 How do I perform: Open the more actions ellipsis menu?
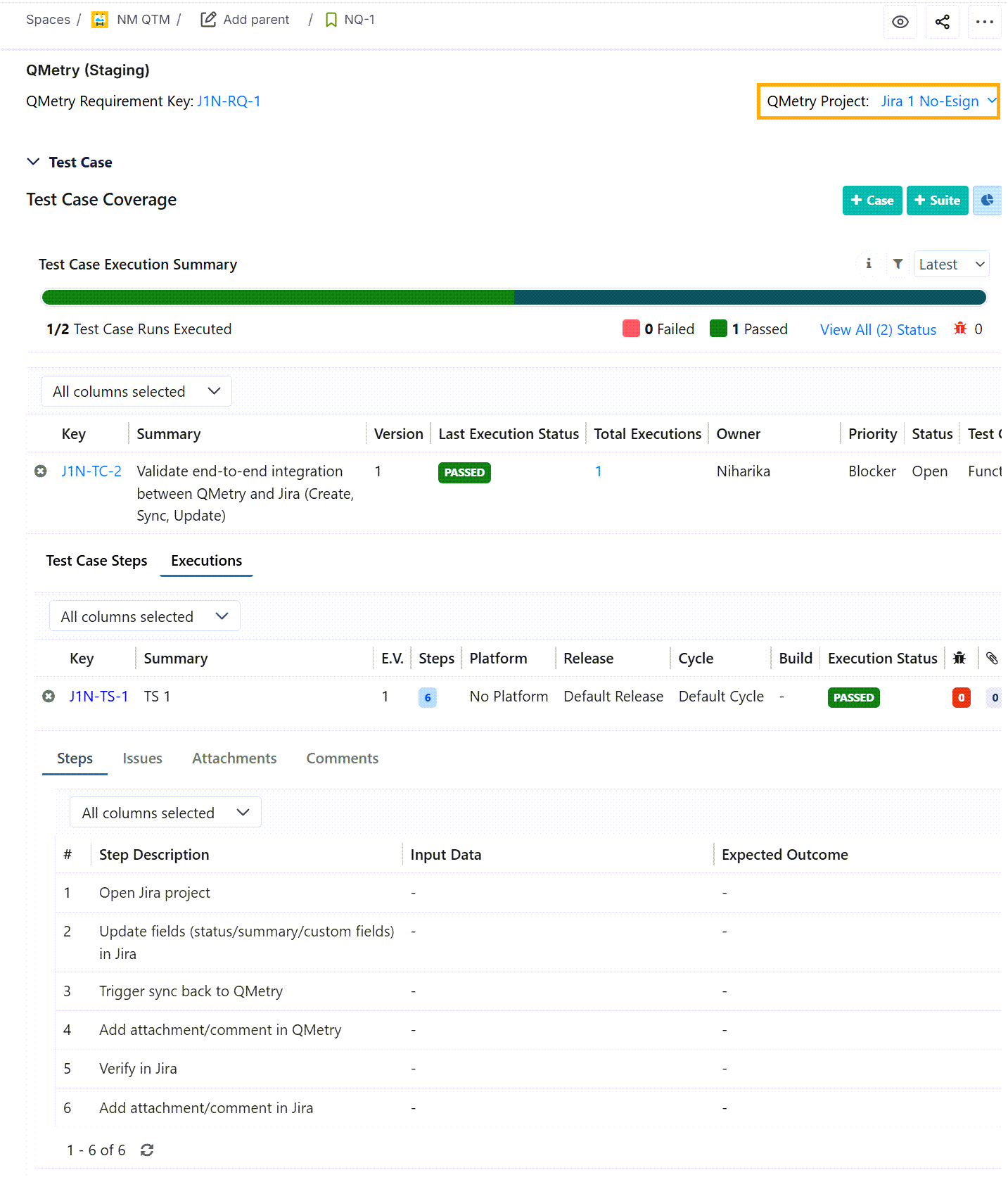point(984,22)
